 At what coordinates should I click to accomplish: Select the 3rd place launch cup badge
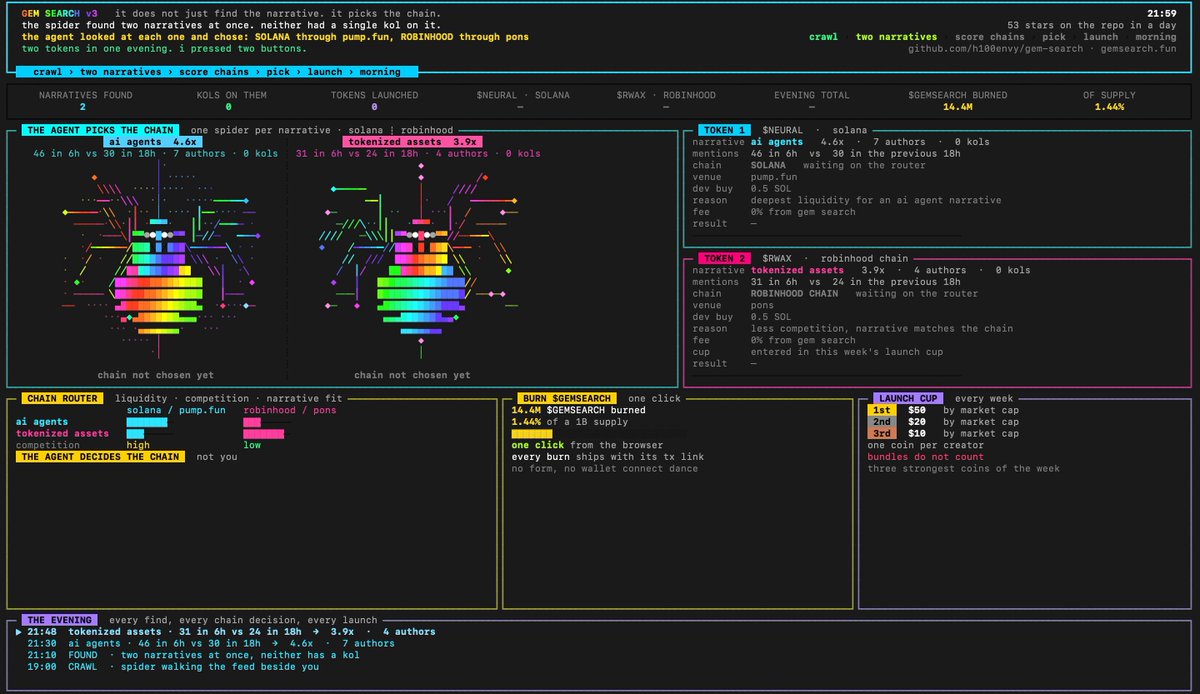coord(882,434)
